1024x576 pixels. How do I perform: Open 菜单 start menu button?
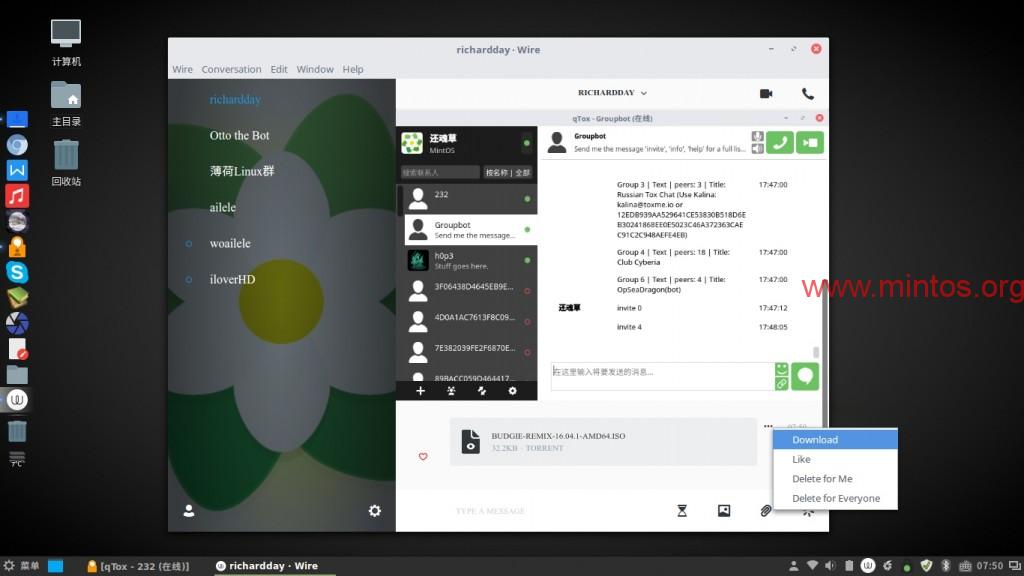[22, 566]
